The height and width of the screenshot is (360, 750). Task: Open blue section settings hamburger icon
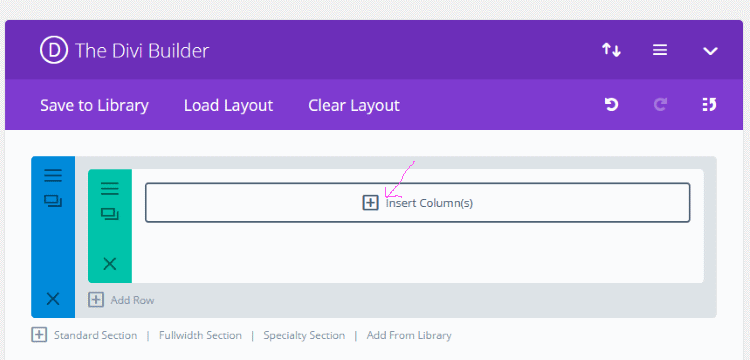(53, 175)
